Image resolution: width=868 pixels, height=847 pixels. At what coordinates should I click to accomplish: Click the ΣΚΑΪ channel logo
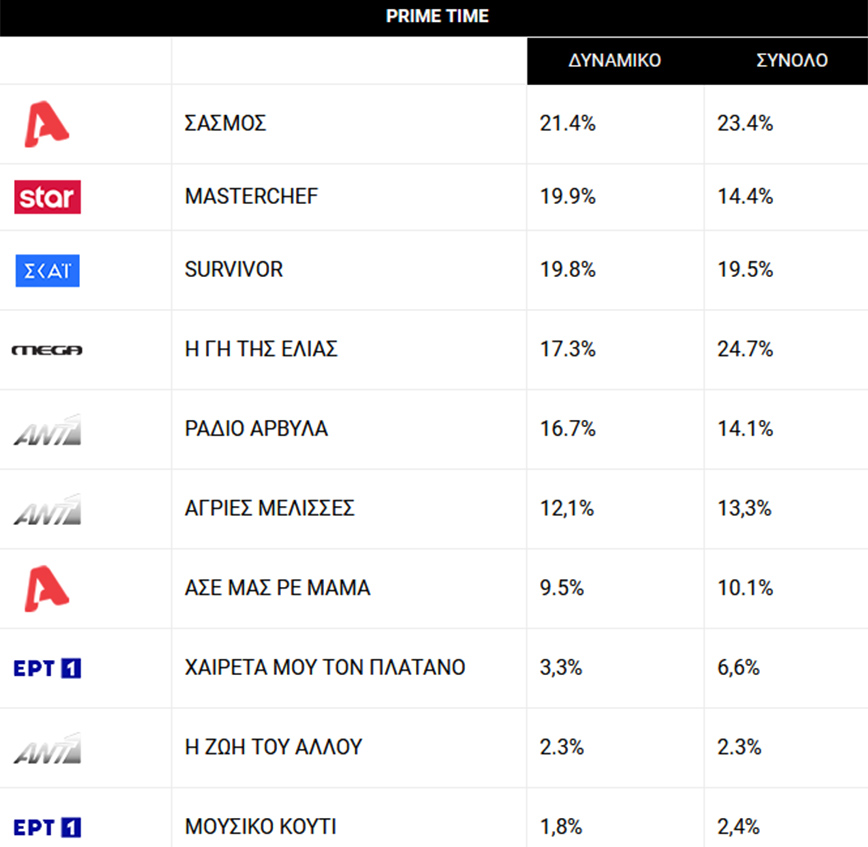coord(47,270)
